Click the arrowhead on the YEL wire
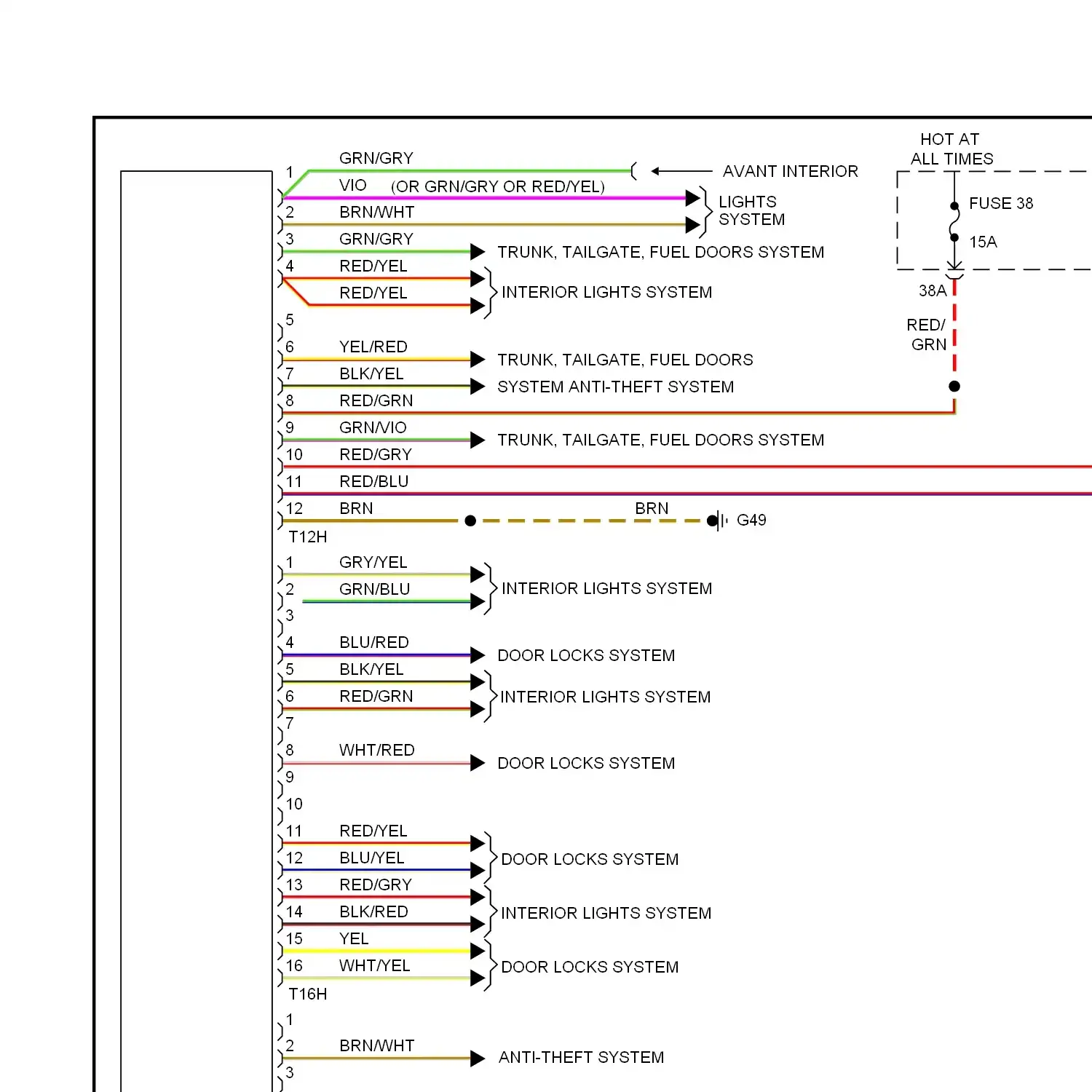This screenshot has height=1092, width=1092. 478,951
